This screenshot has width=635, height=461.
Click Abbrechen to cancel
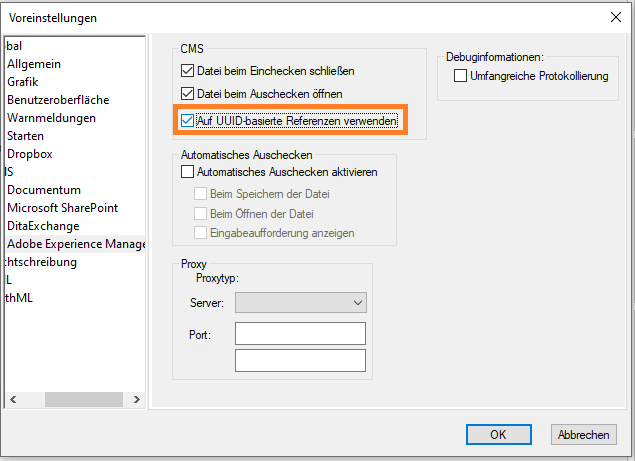point(583,435)
